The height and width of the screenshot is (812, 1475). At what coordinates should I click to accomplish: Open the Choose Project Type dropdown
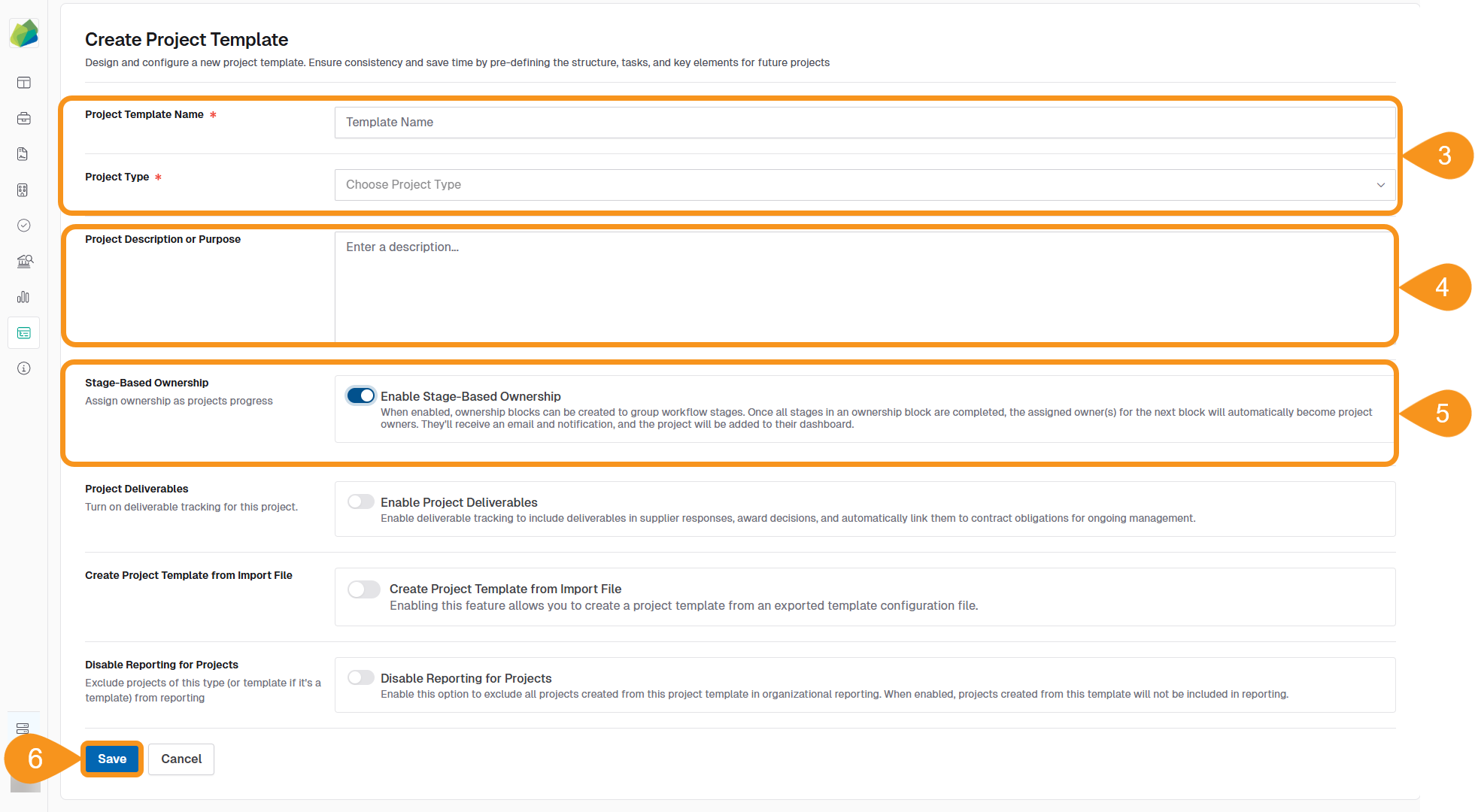857,185
